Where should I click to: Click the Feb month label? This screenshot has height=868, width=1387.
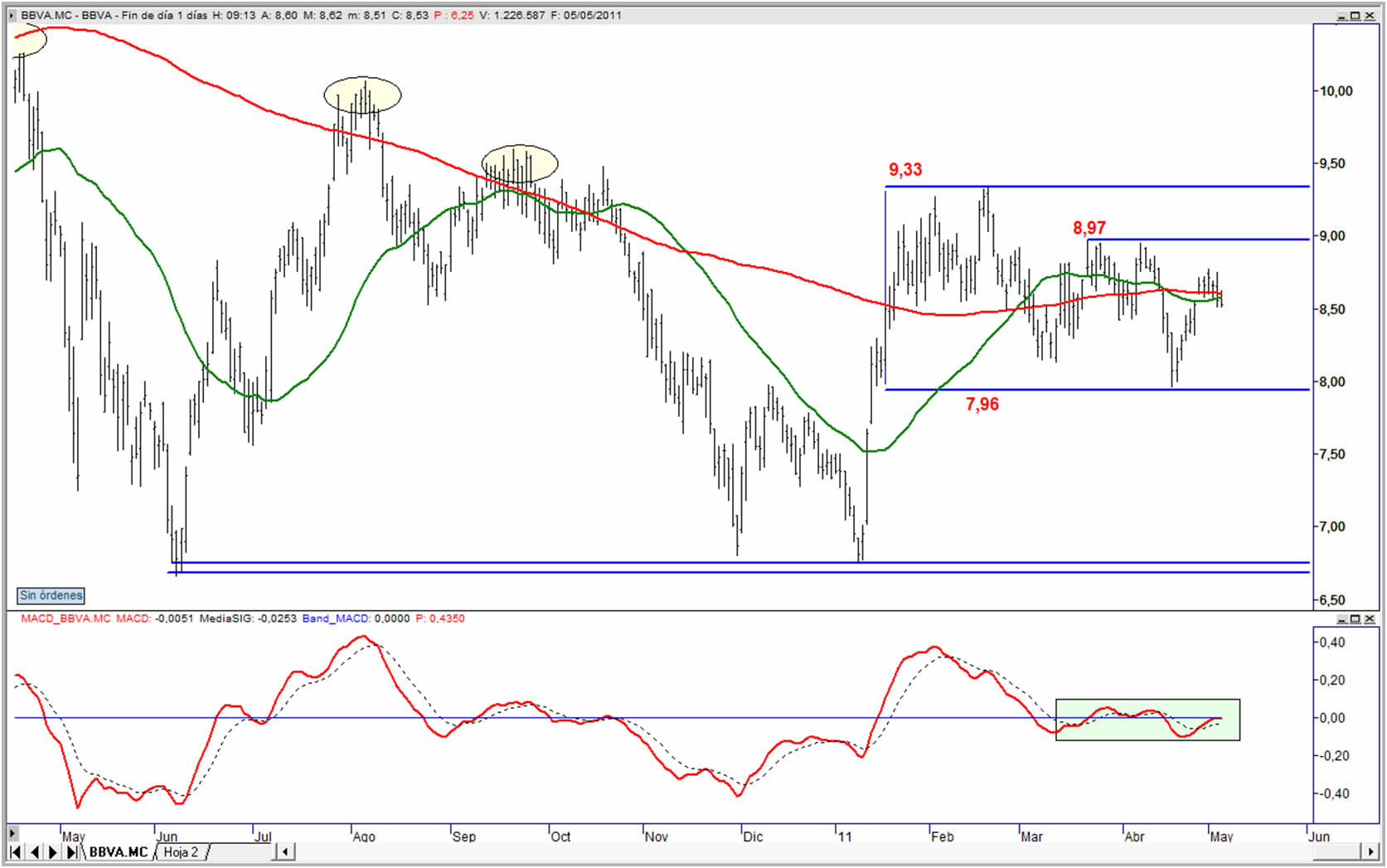coord(942,836)
